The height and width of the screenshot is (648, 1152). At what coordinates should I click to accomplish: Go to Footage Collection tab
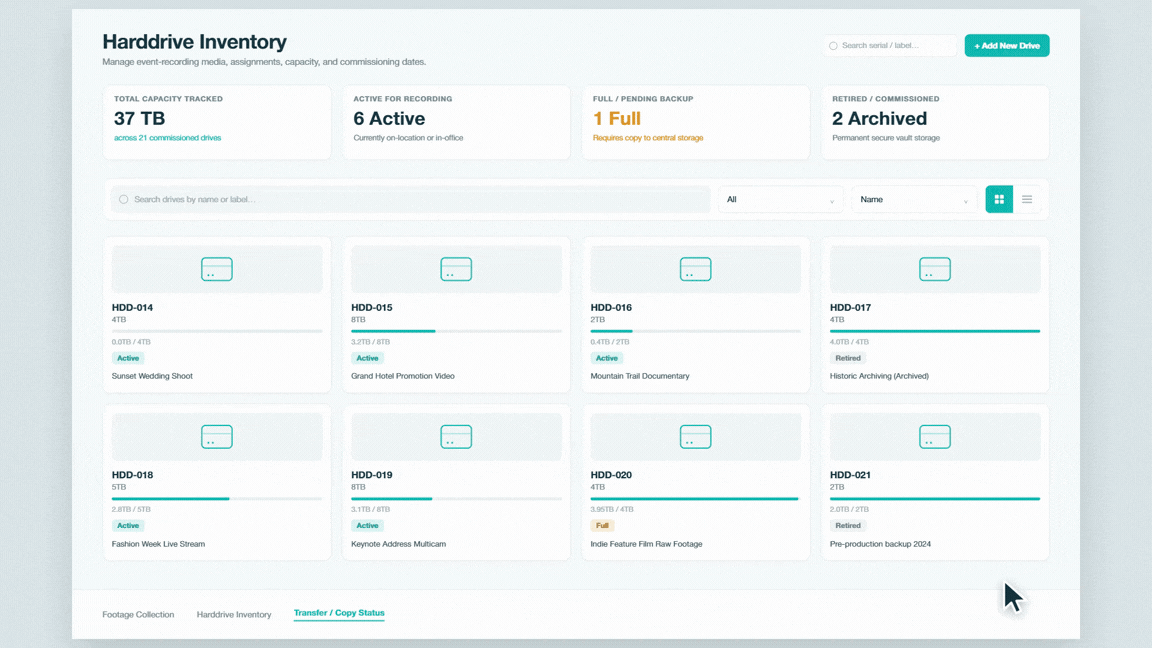138,614
